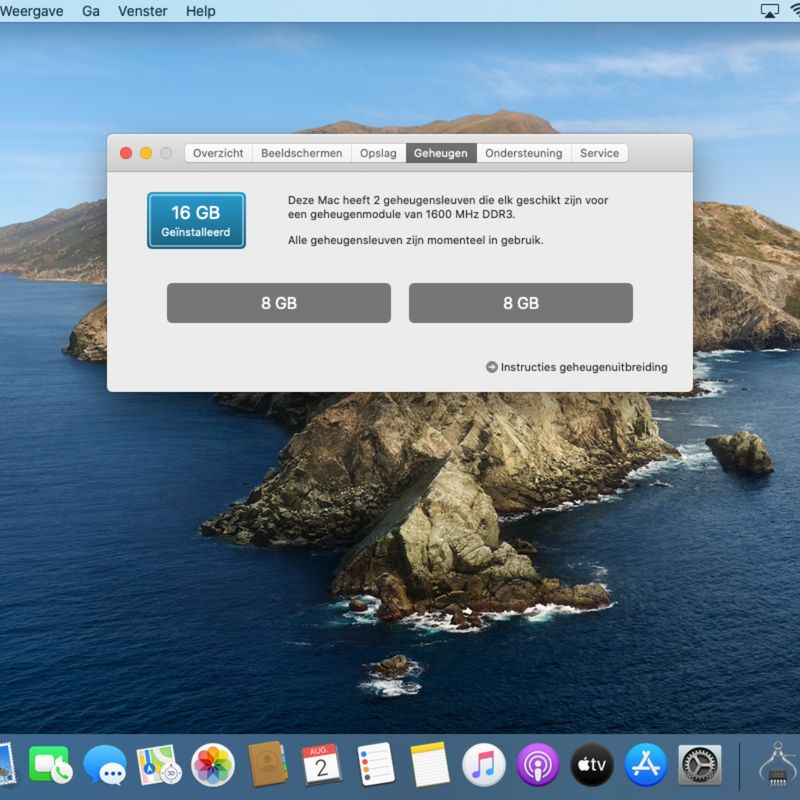The height and width of the screenshot is (800, 800).
Task: Open Podcasts from the Dock
Action: tap(538, 765)
